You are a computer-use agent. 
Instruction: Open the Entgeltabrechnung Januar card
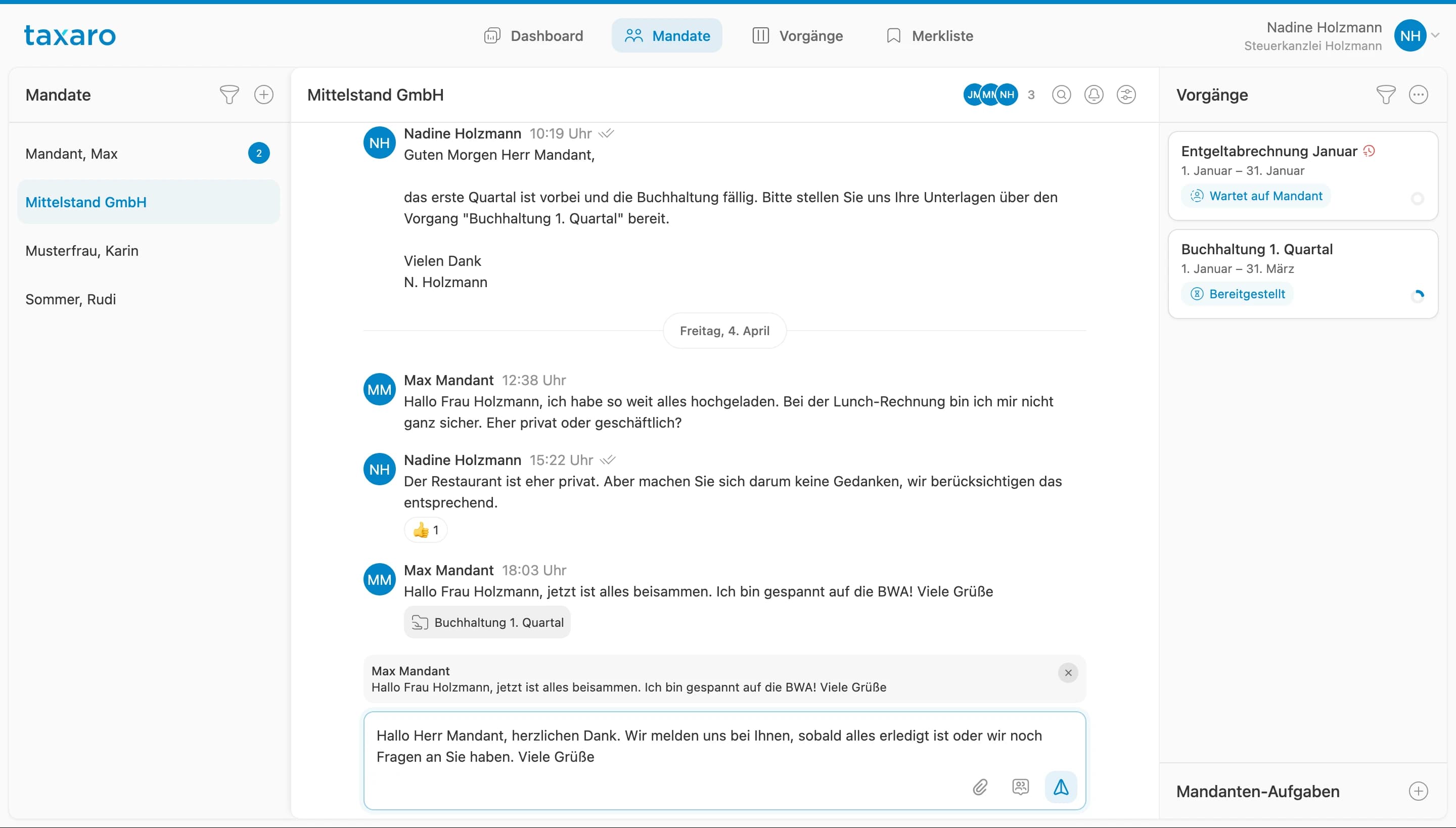click(x=1303, y=176)
